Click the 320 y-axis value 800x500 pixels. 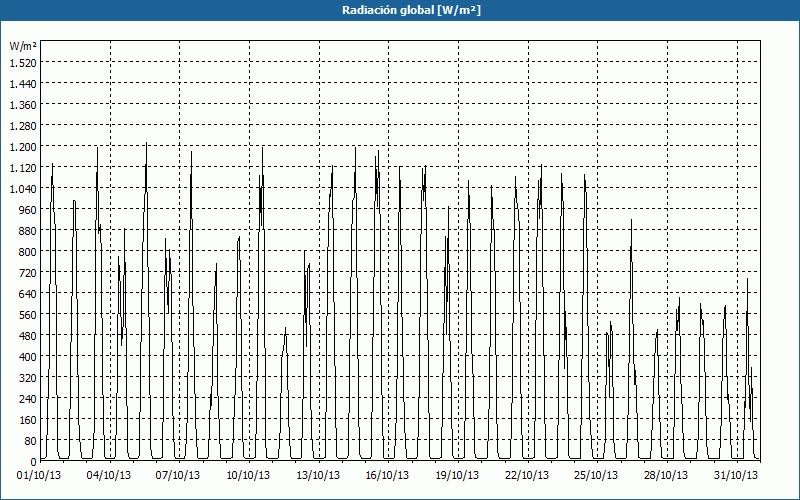click(x=28, y=378)
